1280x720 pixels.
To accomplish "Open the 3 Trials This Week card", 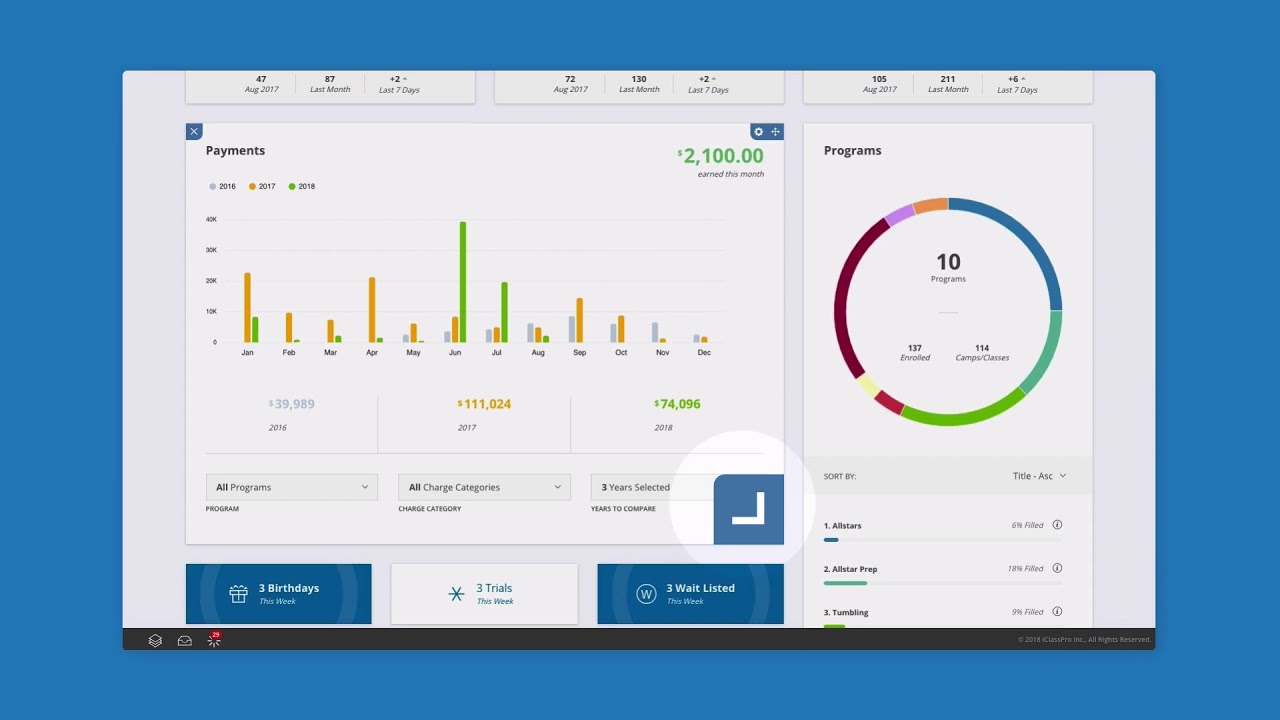I will 484,594.
